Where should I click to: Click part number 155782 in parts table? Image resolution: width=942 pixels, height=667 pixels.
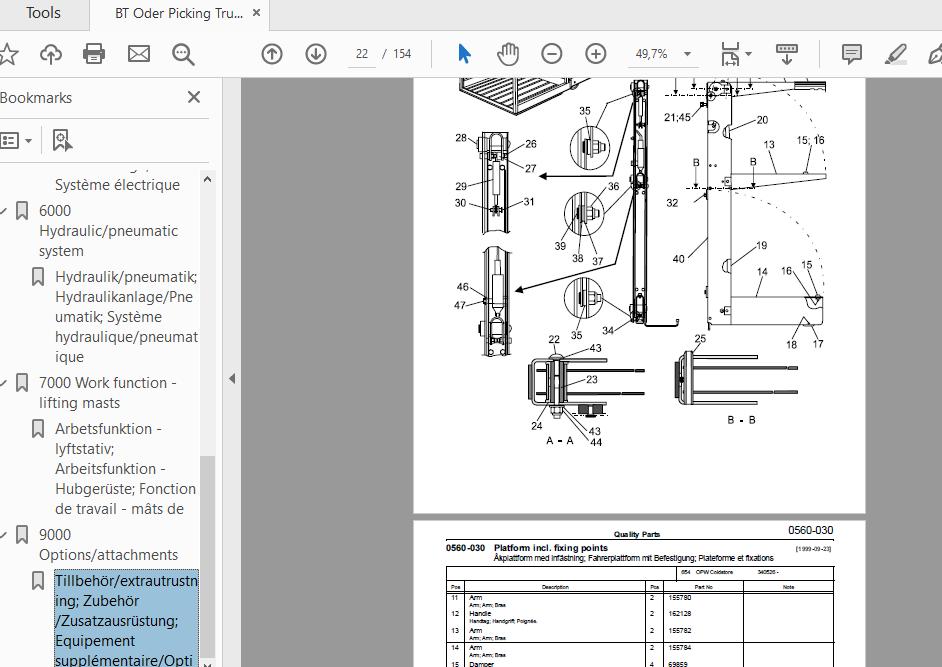(679, 631)
